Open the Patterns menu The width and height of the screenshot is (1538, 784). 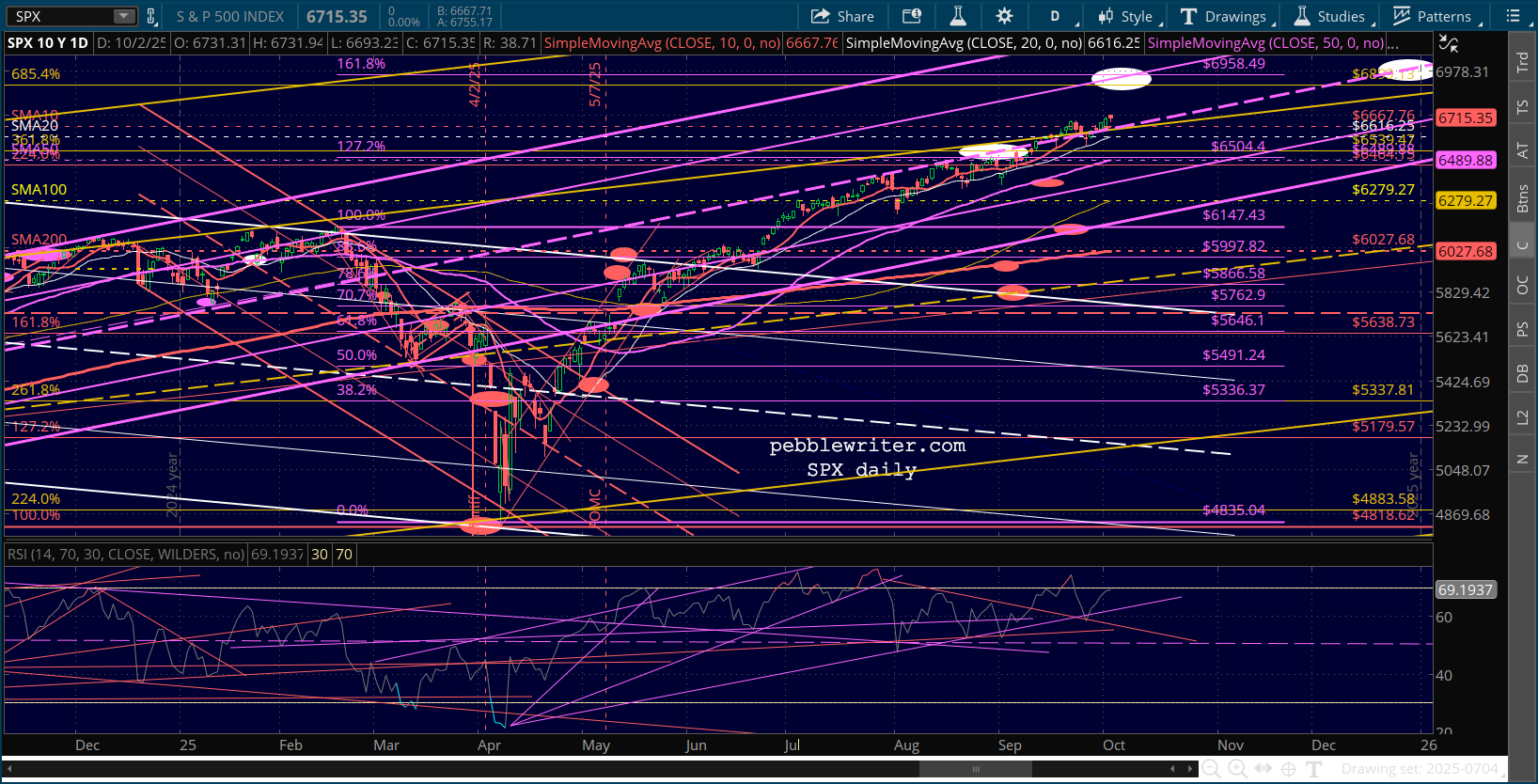click(1435, 16)
